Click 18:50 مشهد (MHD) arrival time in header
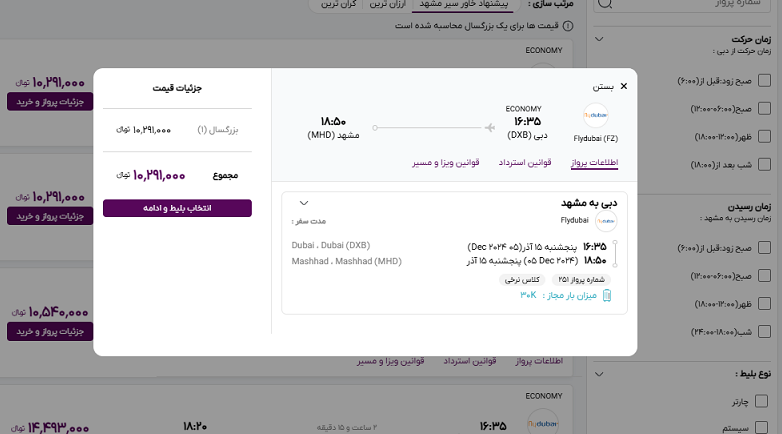782x434 pixels. click(333, 128)
